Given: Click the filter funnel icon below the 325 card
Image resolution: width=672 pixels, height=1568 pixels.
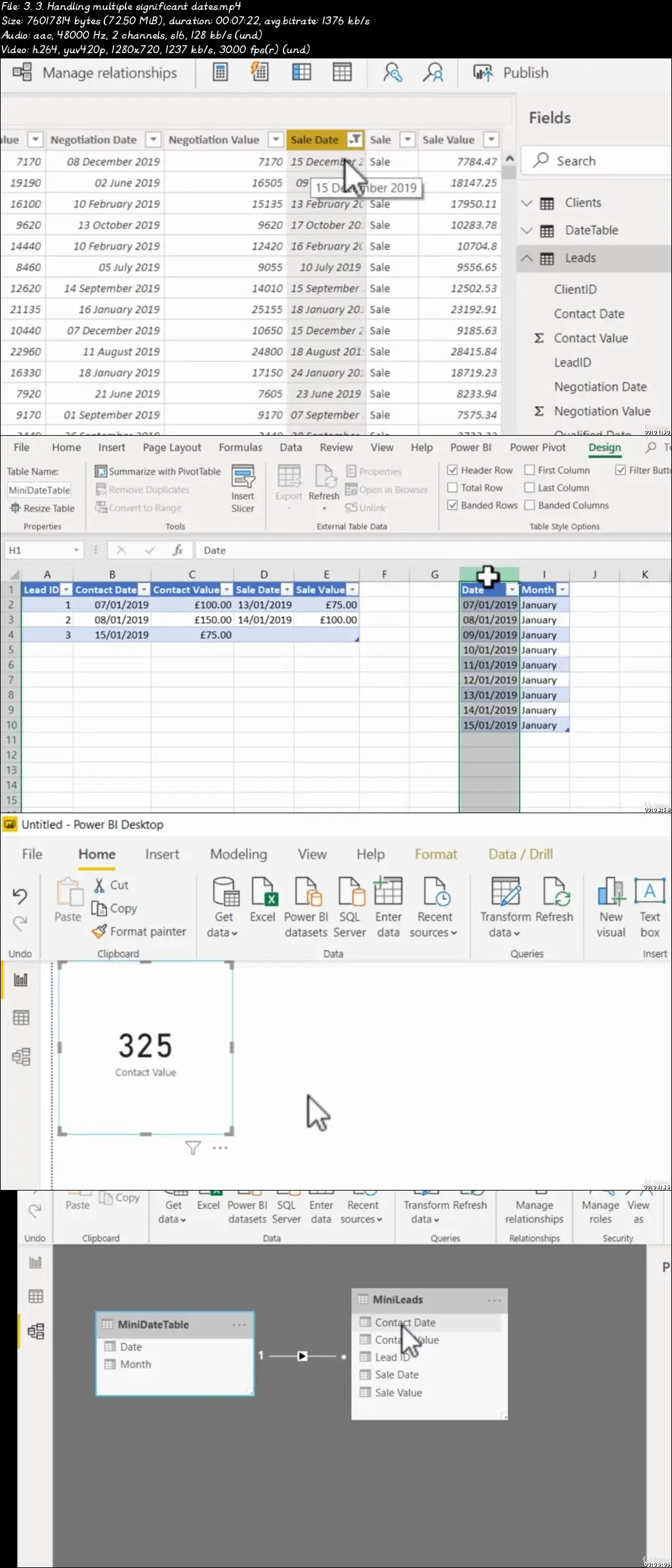Looking at the screenshot, I should pos(193,1148).
